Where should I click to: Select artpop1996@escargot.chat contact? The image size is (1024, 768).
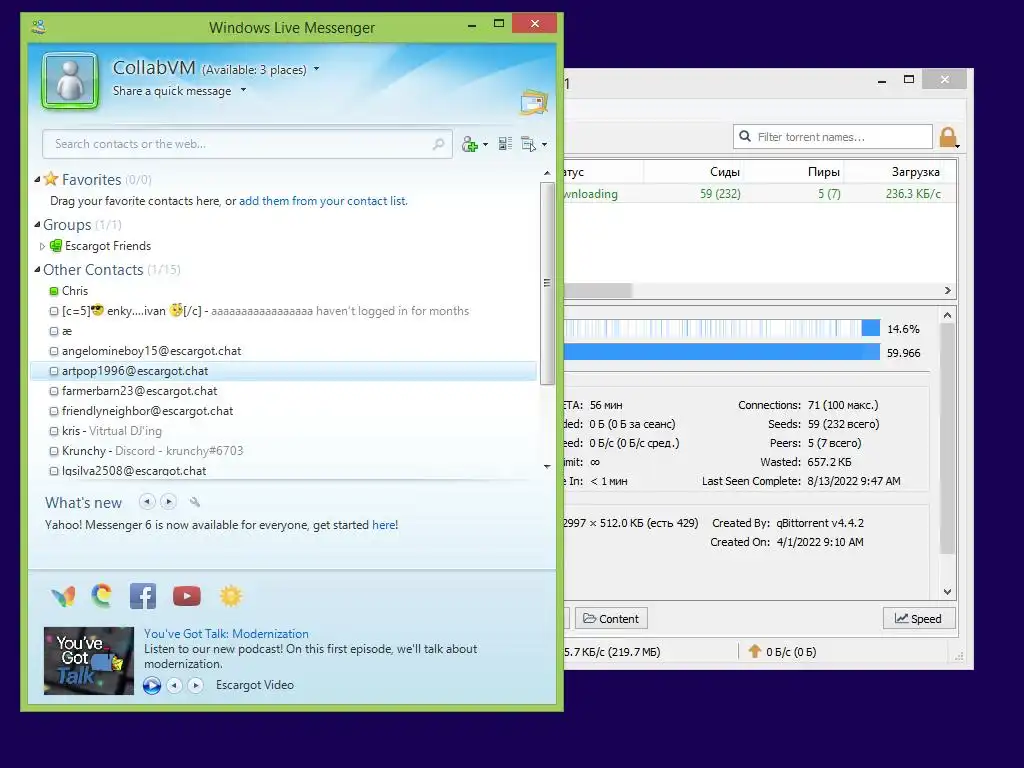click(283, 371)
